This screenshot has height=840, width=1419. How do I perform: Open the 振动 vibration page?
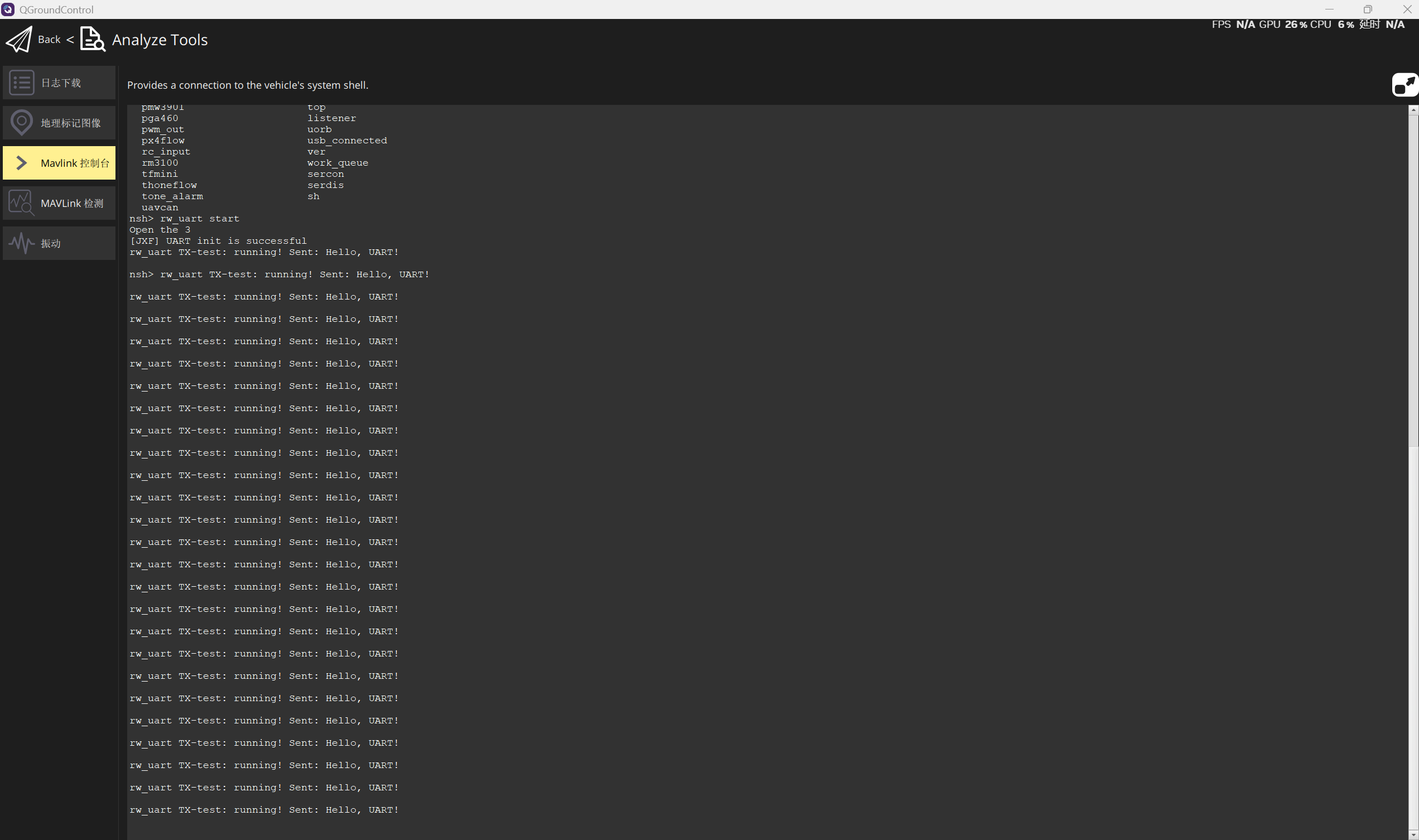pos(51,243)
